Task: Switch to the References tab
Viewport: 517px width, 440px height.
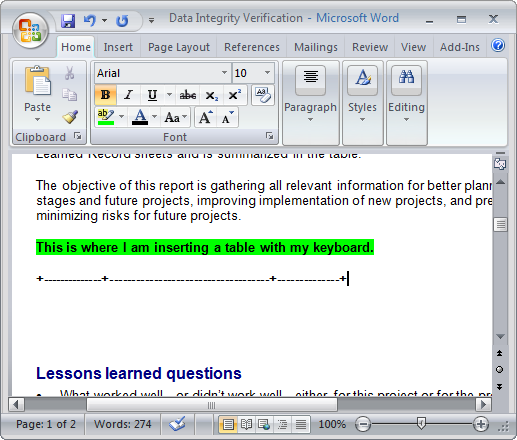Action: tap(252, 47)
